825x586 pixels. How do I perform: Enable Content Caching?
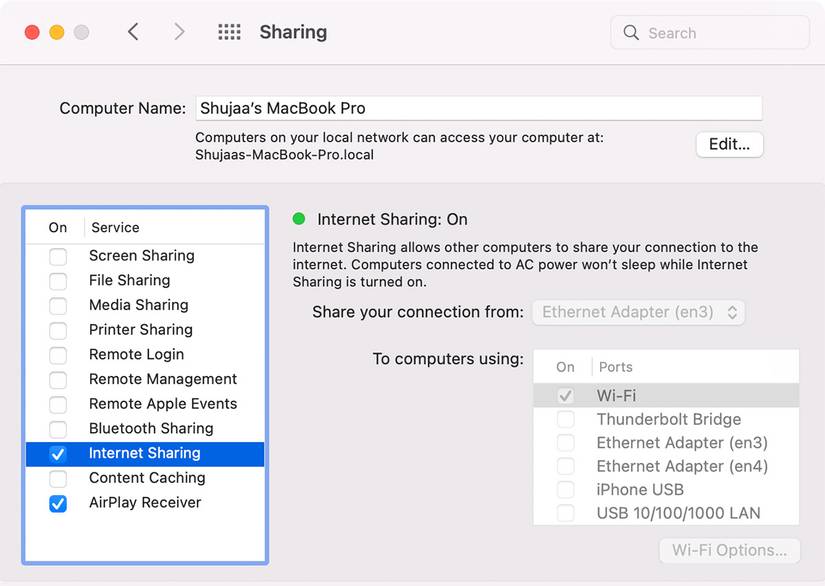[x=57, y=478]
